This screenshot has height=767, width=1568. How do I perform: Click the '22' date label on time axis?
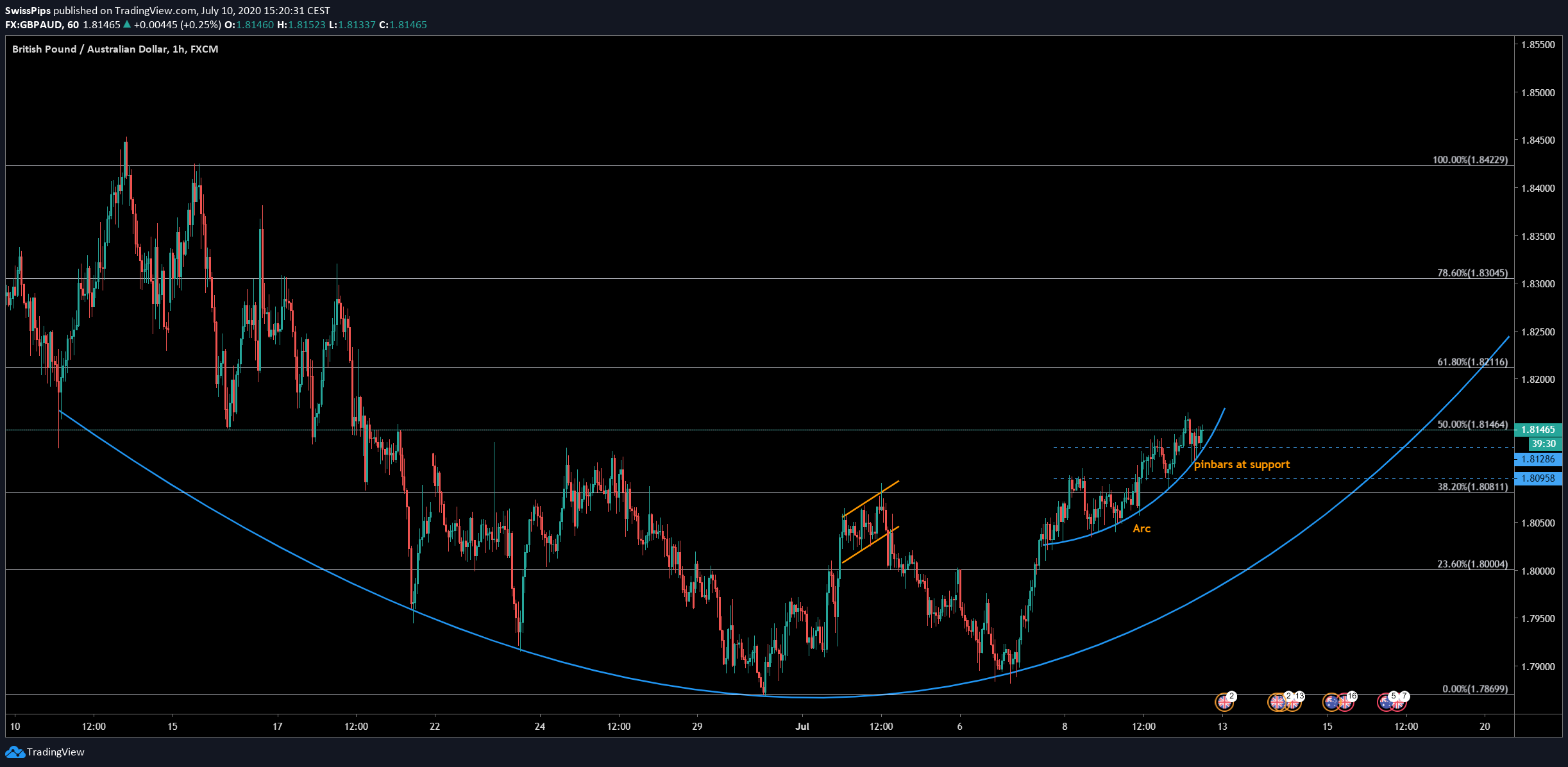coord(435,727)
